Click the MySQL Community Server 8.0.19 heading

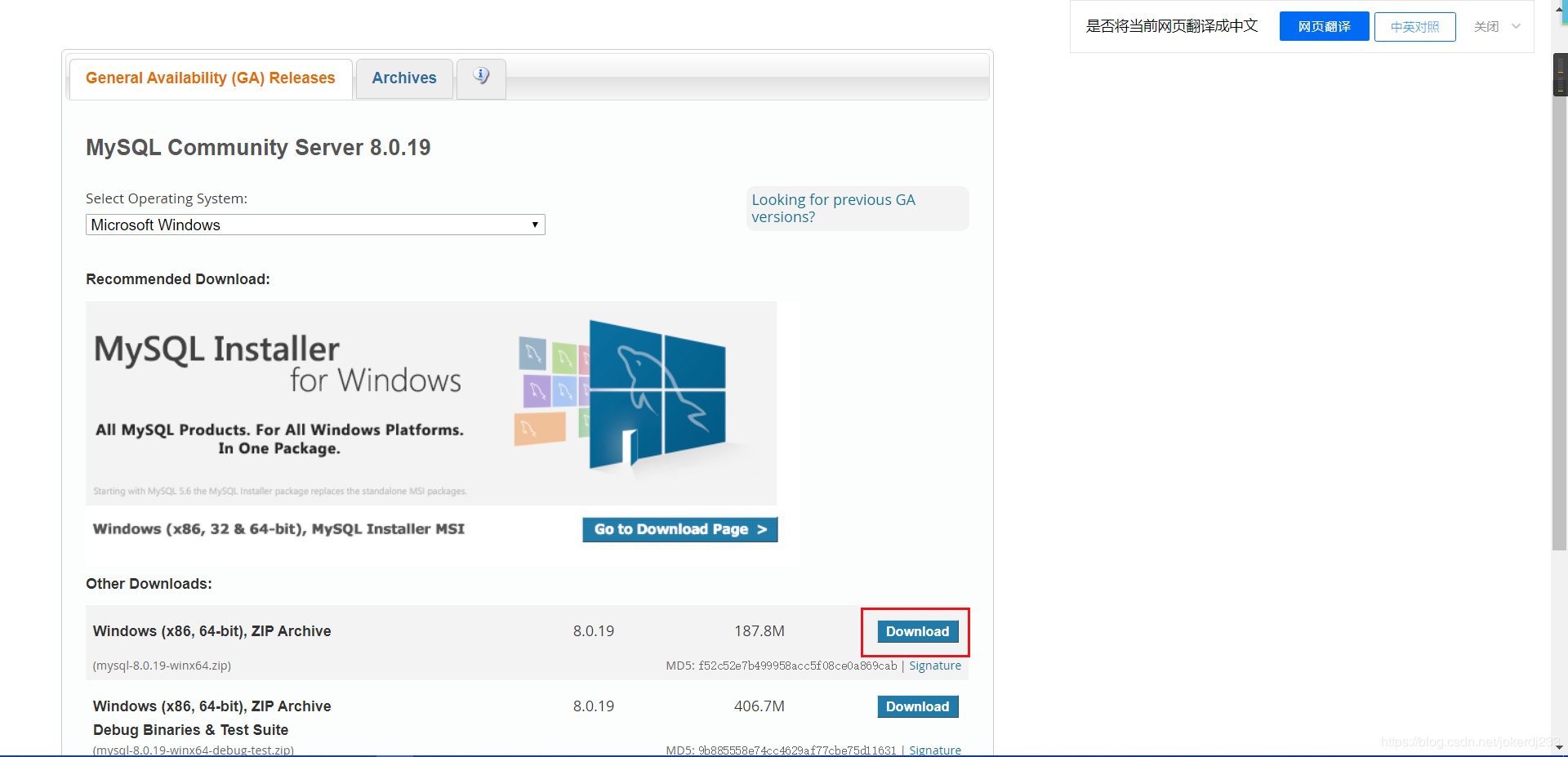pos(258,147)
